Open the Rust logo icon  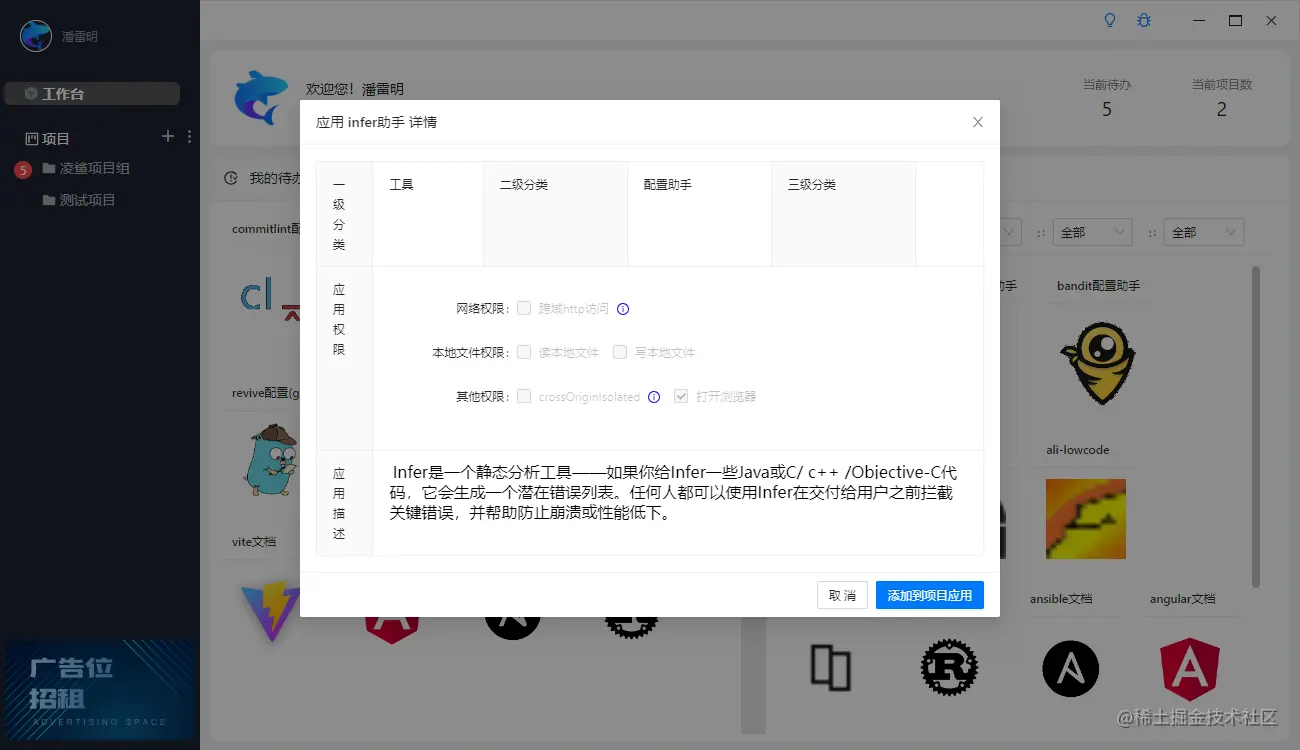pos(948,667)
